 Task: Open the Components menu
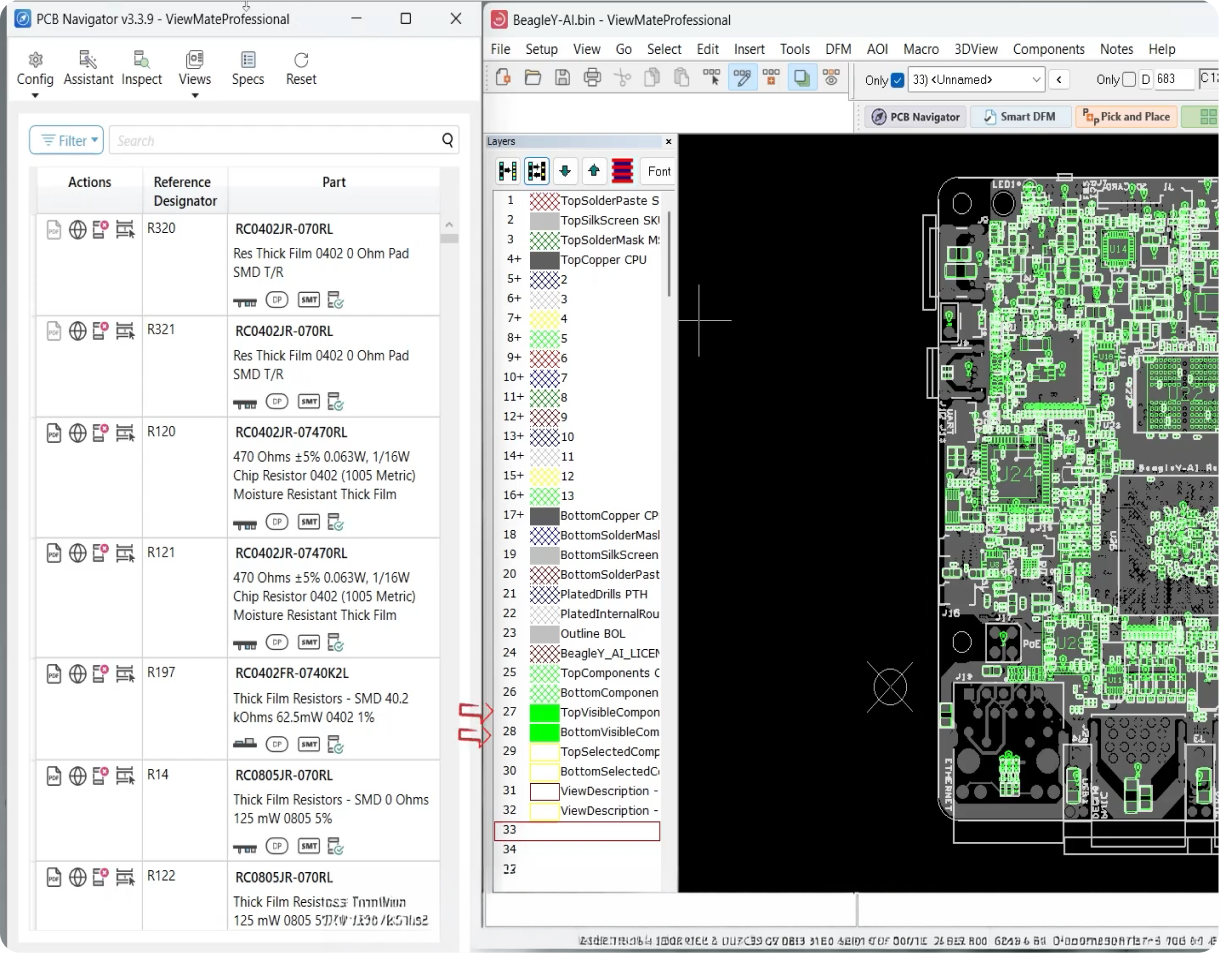tap(1048, 49)
